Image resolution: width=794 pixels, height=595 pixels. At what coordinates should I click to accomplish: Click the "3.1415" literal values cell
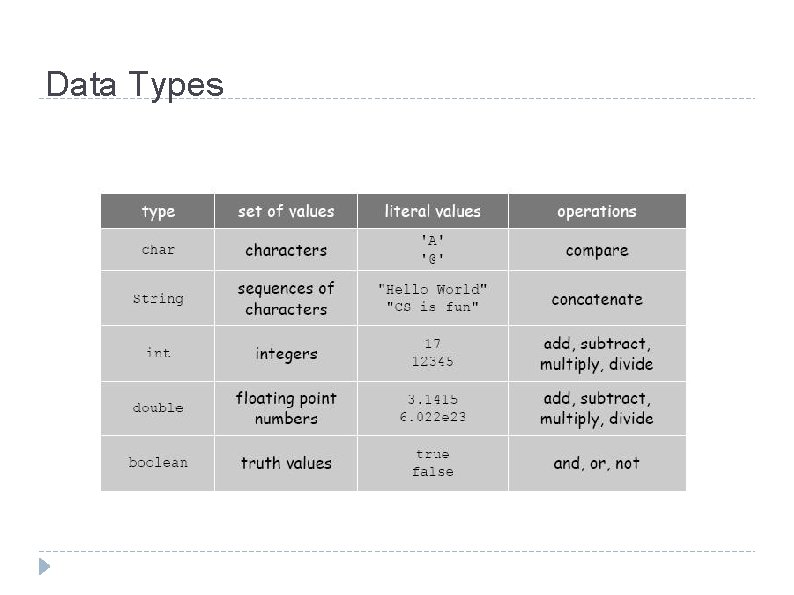432,408
